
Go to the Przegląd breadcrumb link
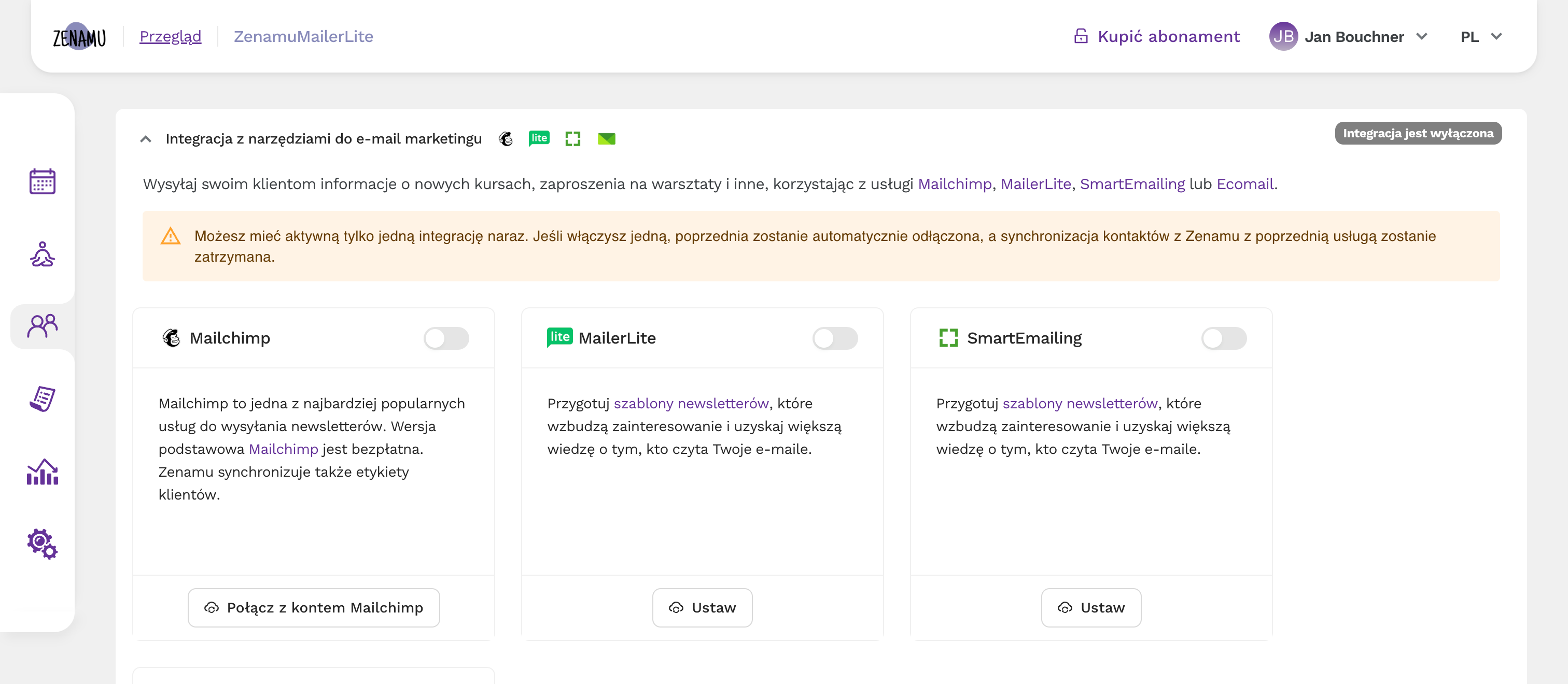pyautogui.click(x=171, y=36)
